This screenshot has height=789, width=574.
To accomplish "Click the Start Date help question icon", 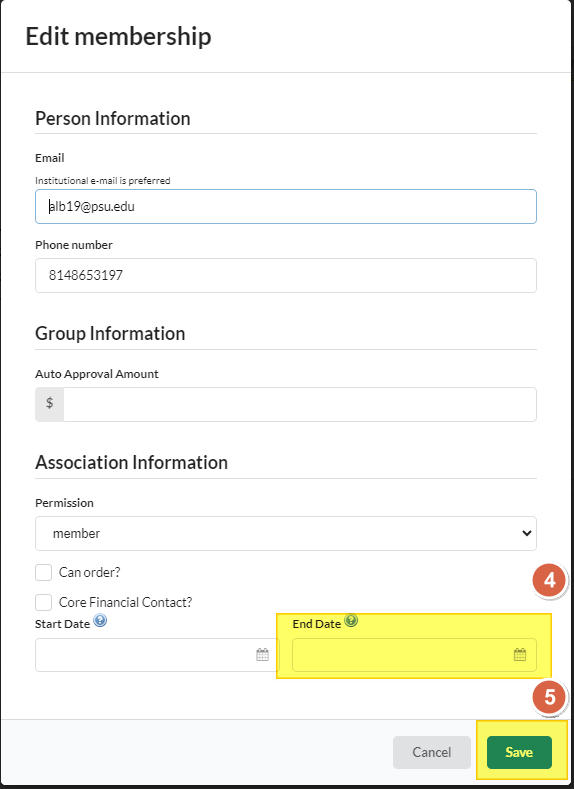I will (x=100, y=620).
